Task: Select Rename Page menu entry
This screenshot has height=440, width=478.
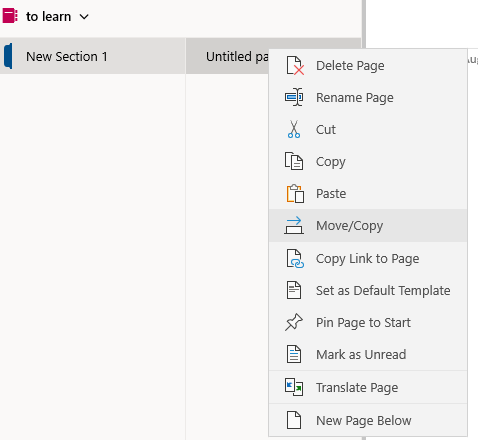Action: [368, 98]
